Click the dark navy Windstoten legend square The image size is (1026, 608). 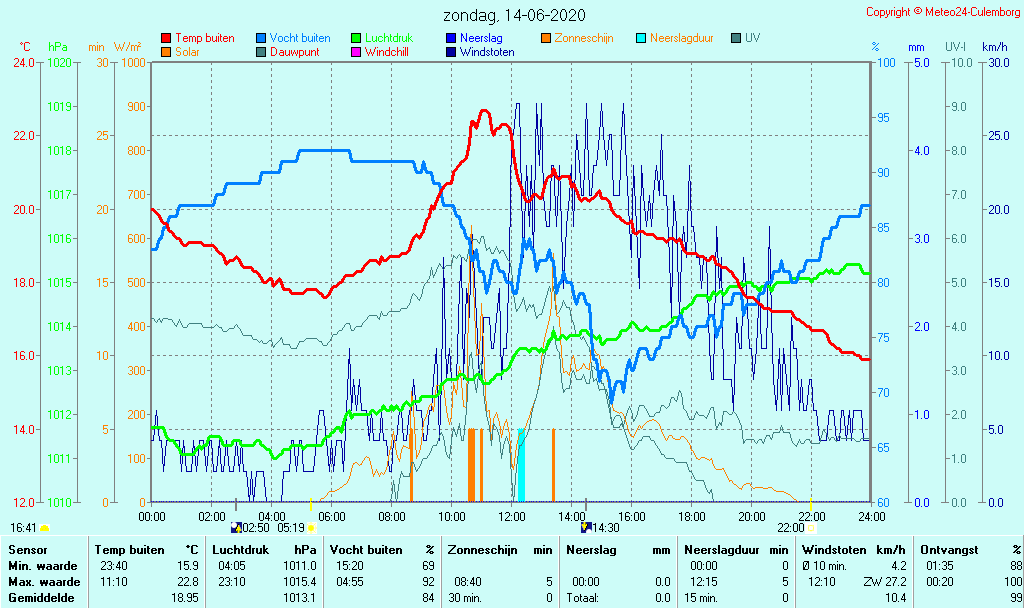(451, 52)
